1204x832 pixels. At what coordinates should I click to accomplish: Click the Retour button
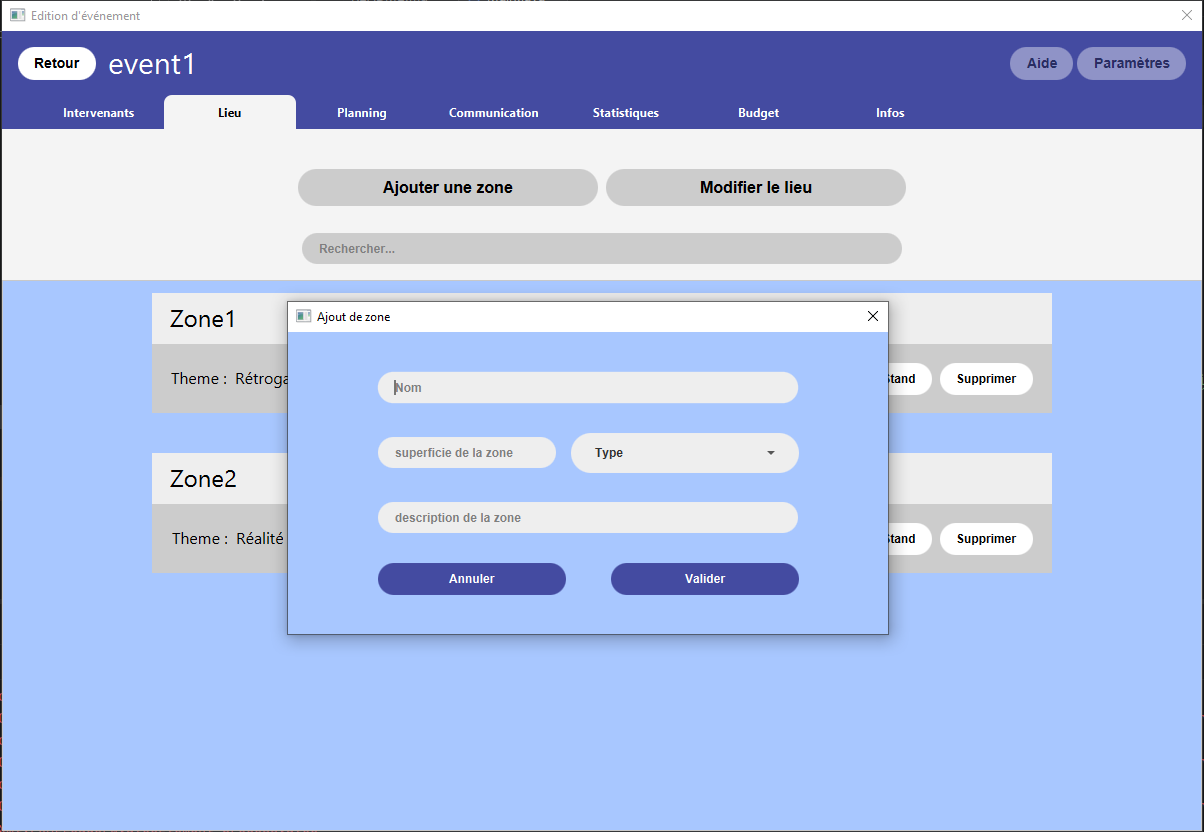click(57, 63)
